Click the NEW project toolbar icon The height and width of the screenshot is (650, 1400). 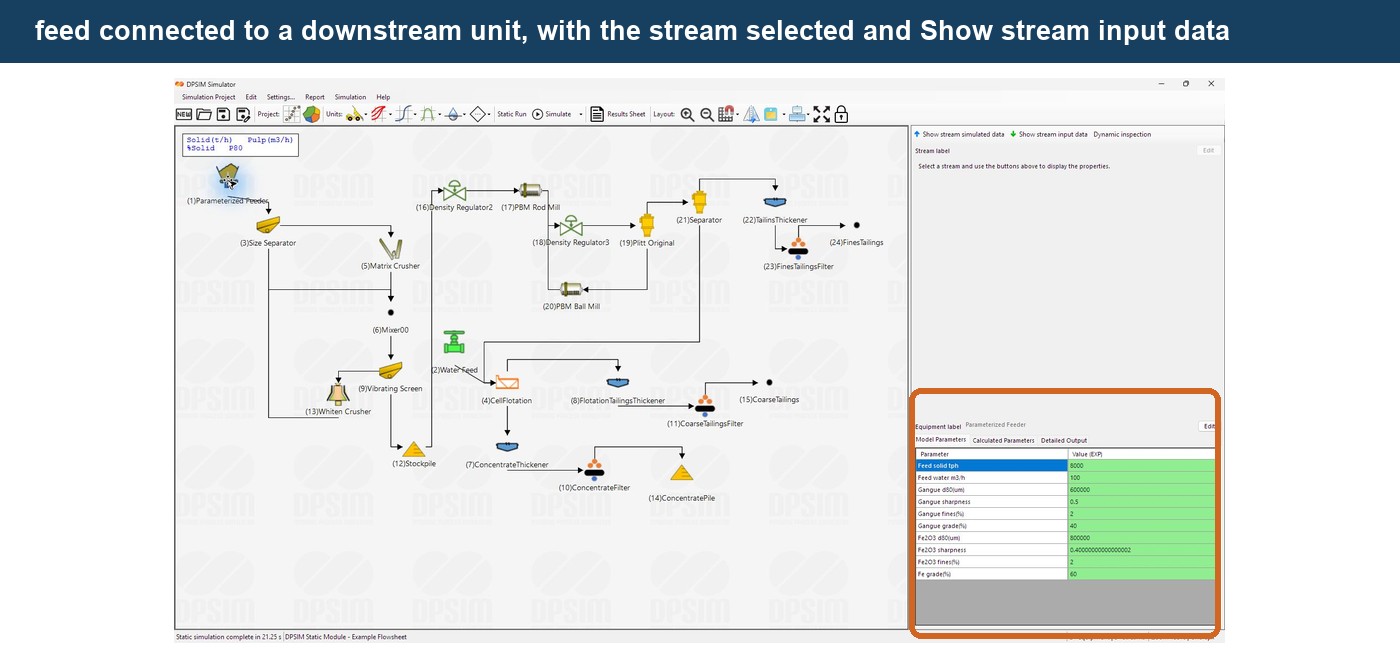click(x=184, y=114)
